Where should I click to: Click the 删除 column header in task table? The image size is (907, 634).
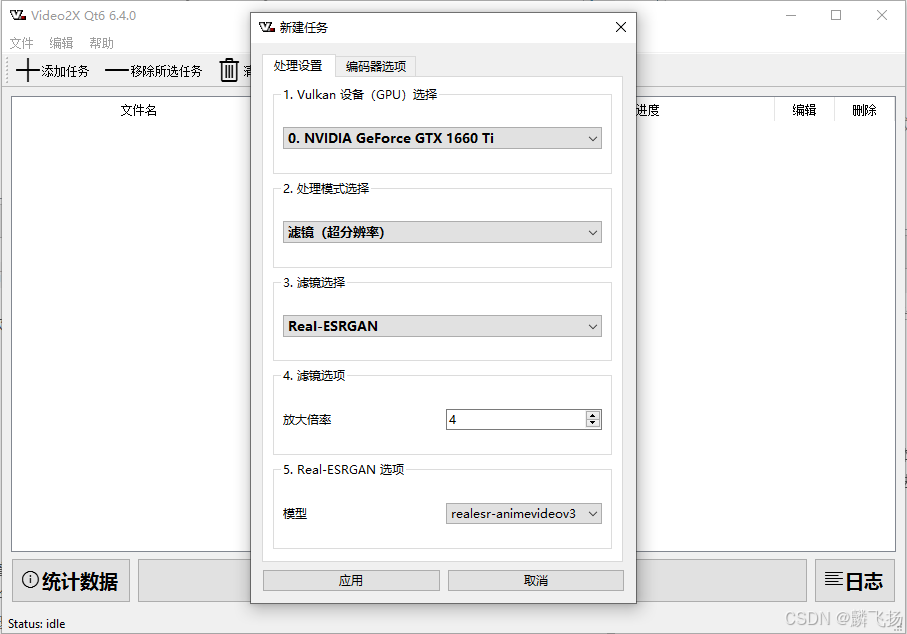[x=864, y=110]
